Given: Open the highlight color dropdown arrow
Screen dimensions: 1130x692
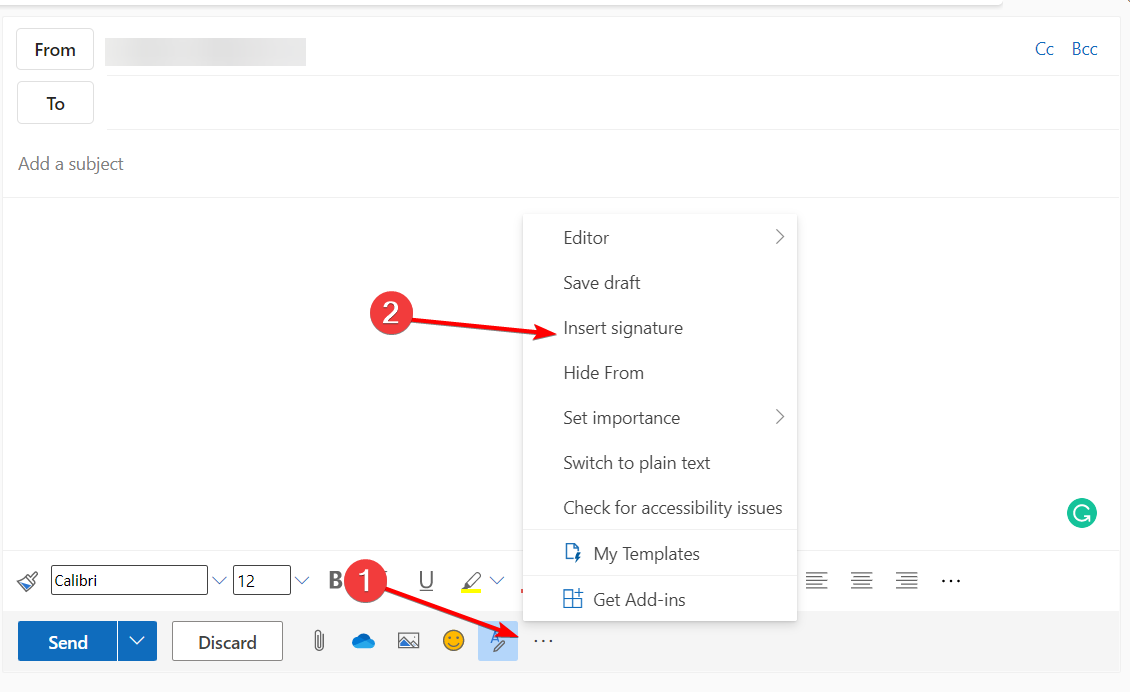Looking at the screenshot, I should point(497,580).
